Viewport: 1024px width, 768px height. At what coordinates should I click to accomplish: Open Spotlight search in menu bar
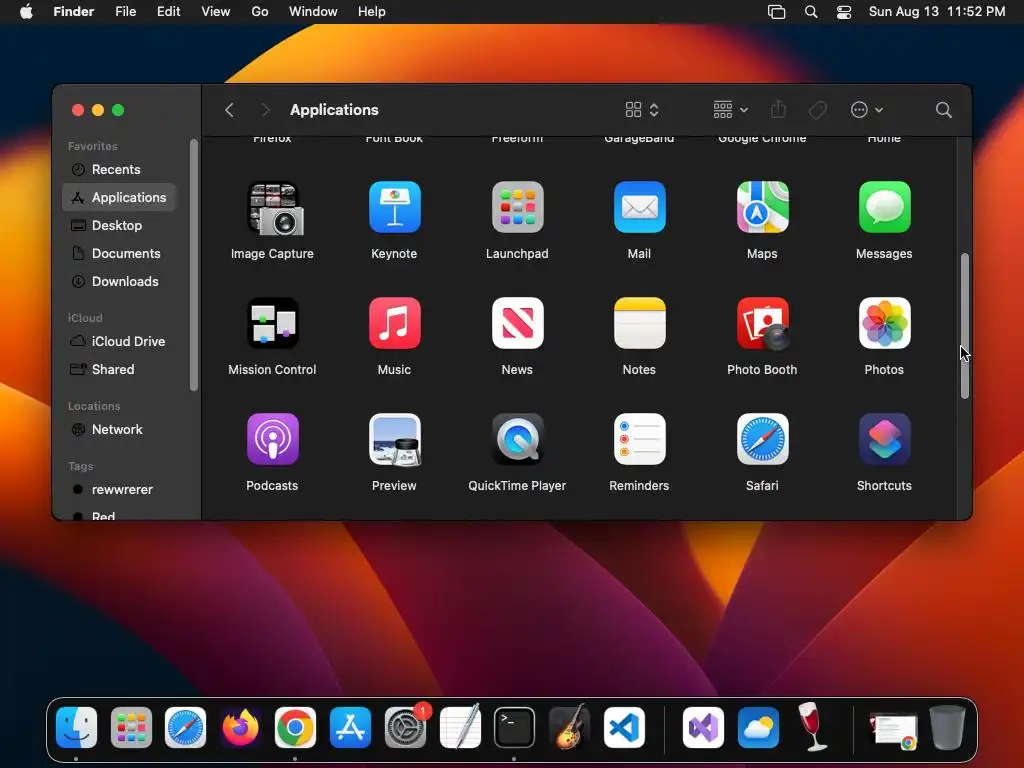point(810,12)
